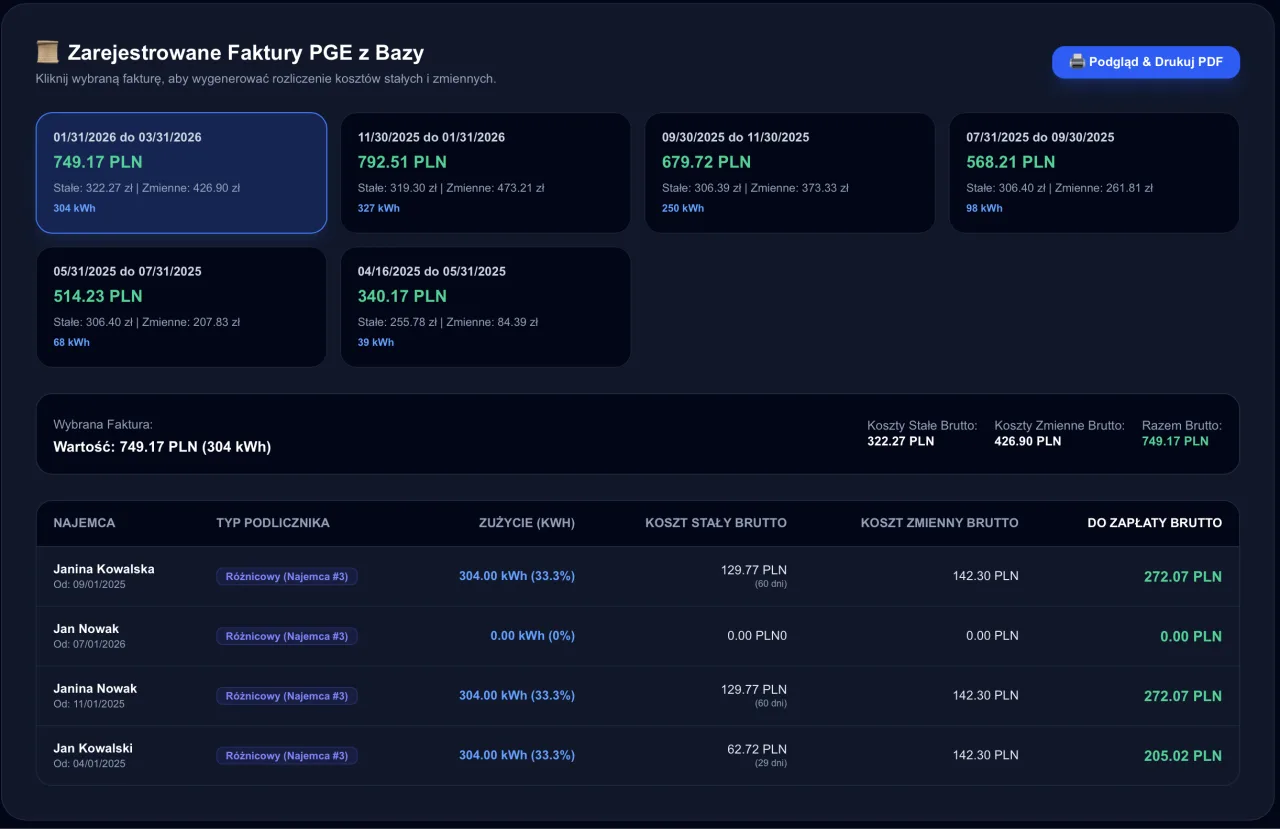Click "(29 dni)" note in Jan Kowalski's row
Image resolution: width=1280 pixels, height=829 pixels.
(771, 764)
